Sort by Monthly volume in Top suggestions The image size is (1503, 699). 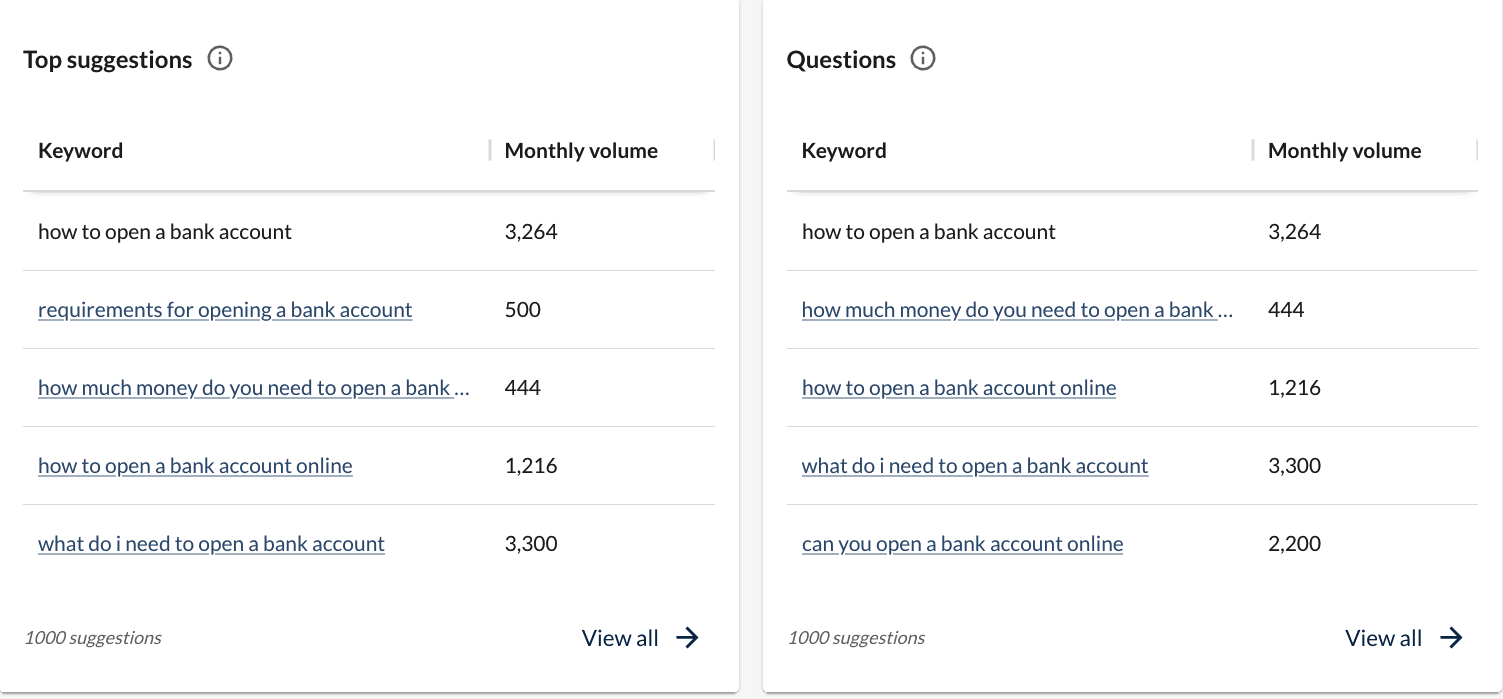581,151
